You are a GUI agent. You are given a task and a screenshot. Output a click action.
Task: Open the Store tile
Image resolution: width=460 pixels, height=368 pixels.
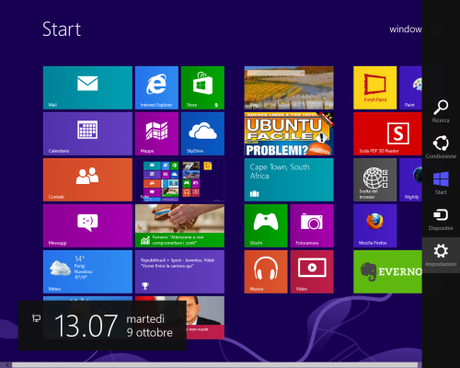(x=203, y=88)
